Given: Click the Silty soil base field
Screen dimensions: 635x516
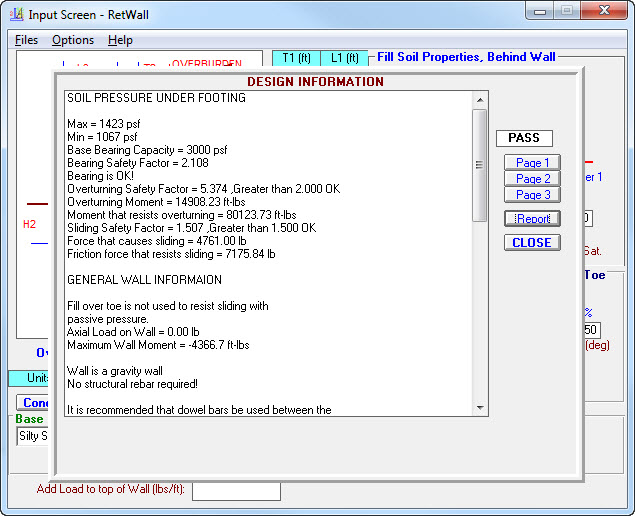Looking at the screenshot, I should pyautogui.click(x=34, y=437).
